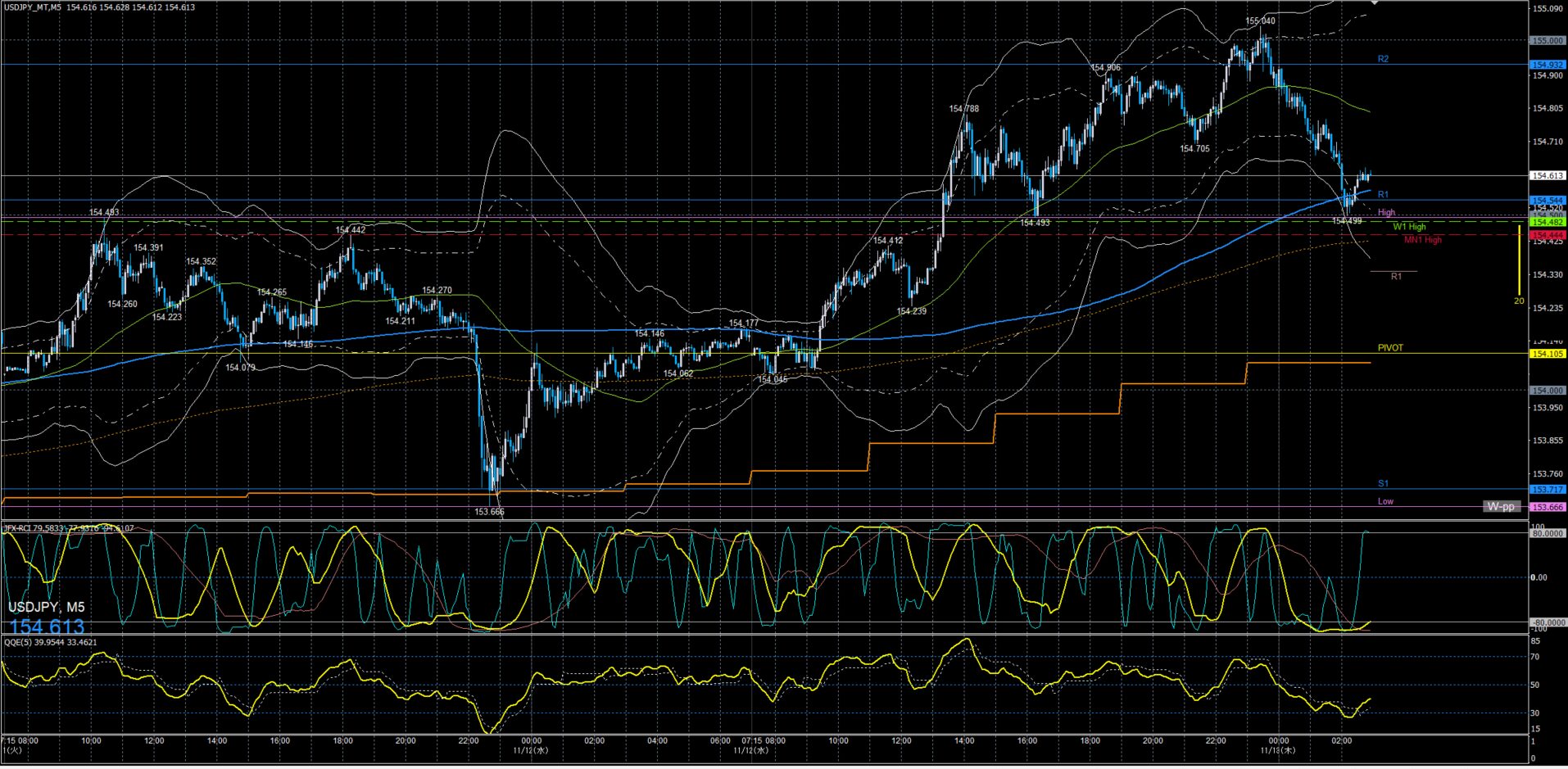Click the 153.666 swing low price label
The image size is (1568, 769).
click(x=489, y=512)
